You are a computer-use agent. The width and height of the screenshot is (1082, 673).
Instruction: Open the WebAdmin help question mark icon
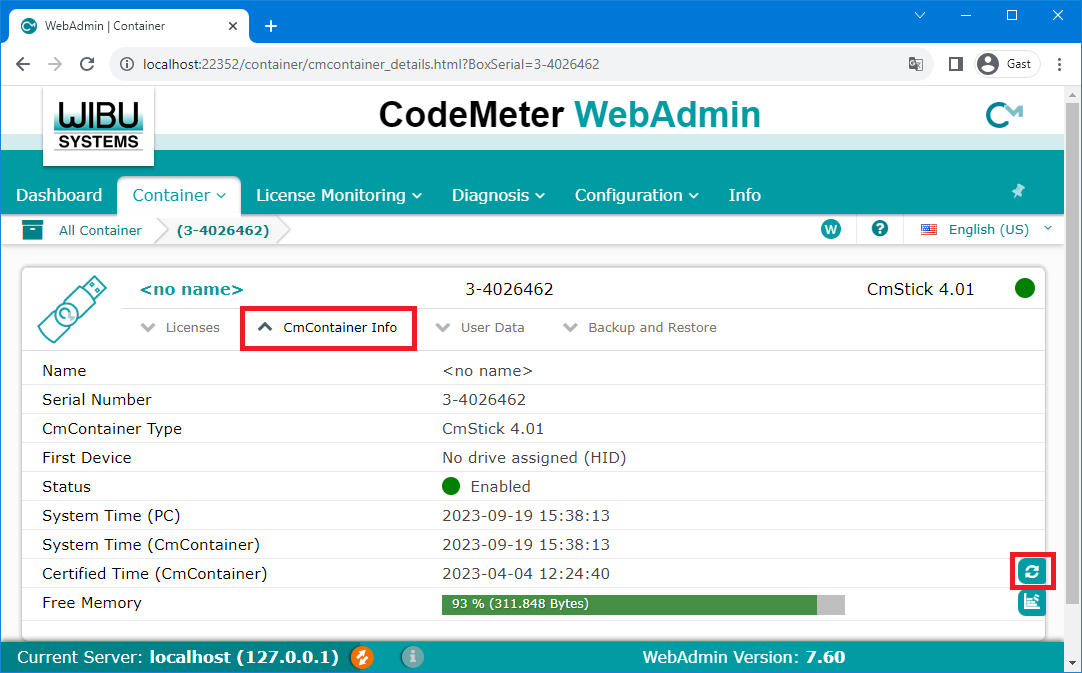pyautogui.click(x=879, y=229)
